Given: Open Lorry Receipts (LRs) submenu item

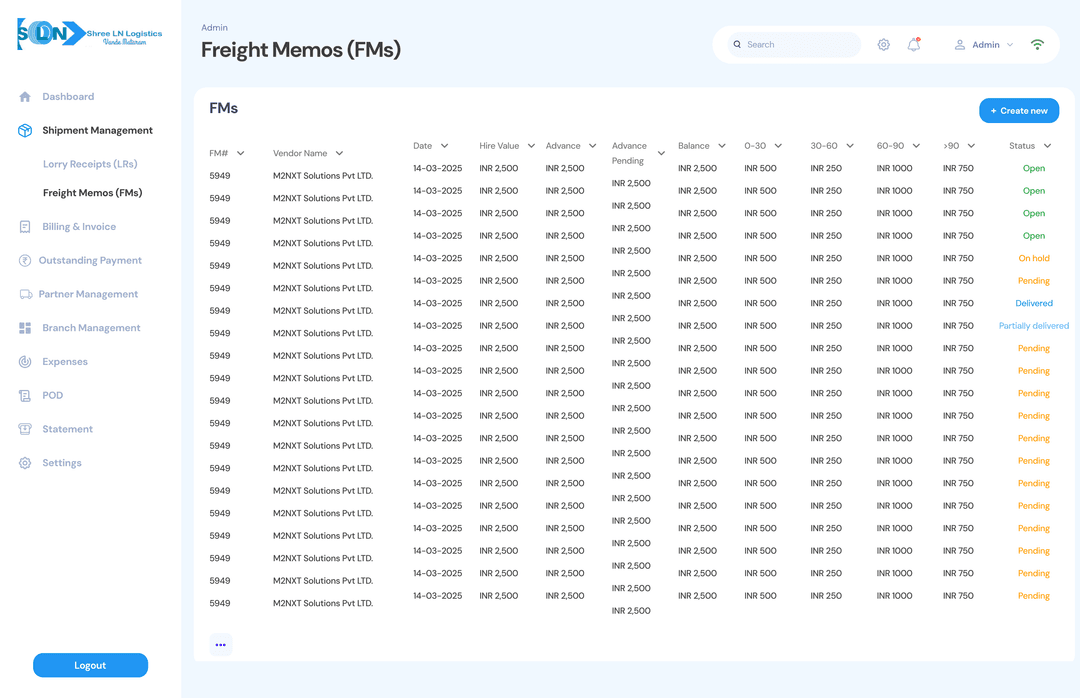Looking at the screenshot, I should (x=90, y=164).
